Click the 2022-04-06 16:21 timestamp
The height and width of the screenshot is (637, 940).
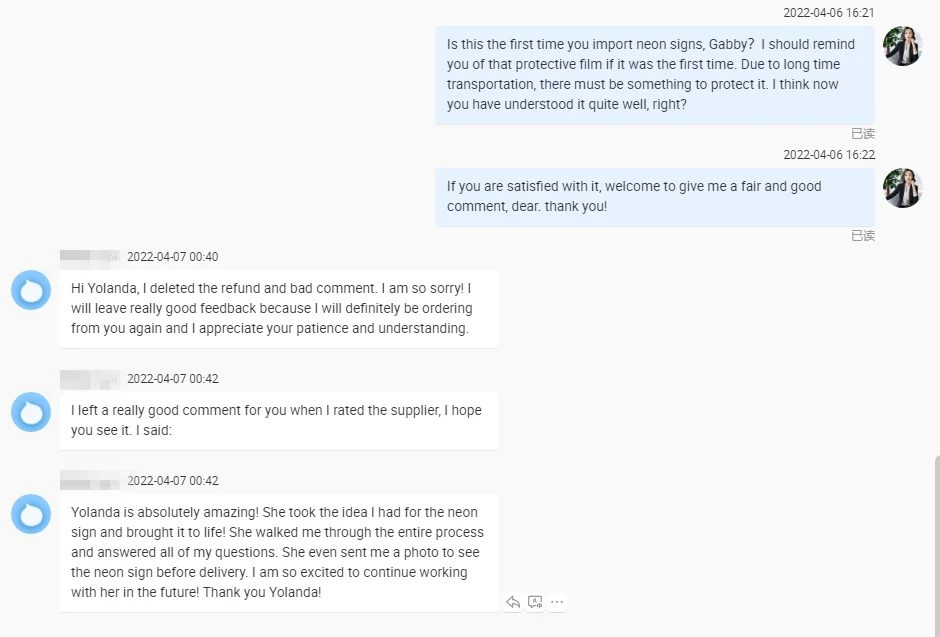coord(828,13)
